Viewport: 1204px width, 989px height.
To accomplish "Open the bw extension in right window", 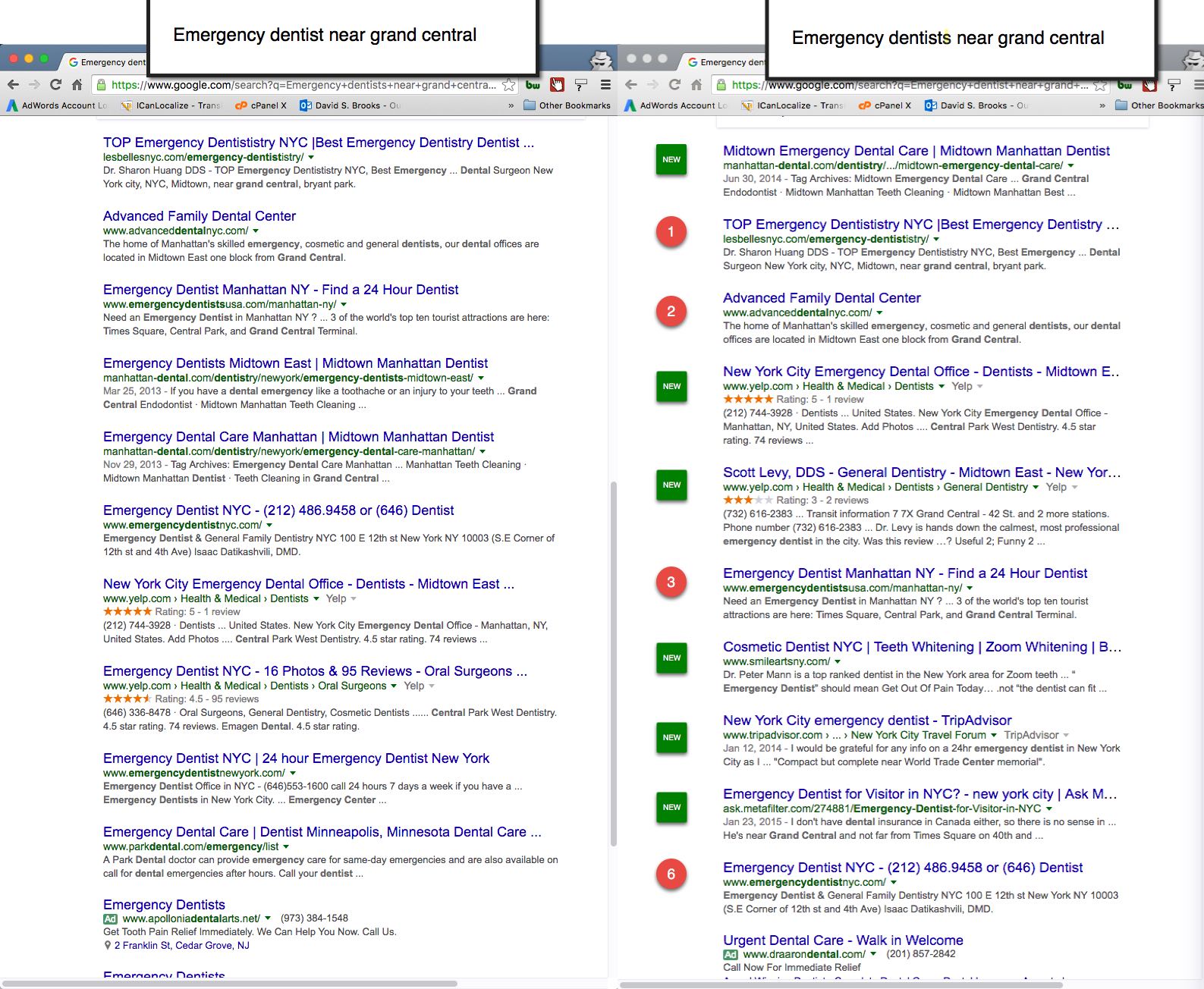I will [x=1125, y=85].
